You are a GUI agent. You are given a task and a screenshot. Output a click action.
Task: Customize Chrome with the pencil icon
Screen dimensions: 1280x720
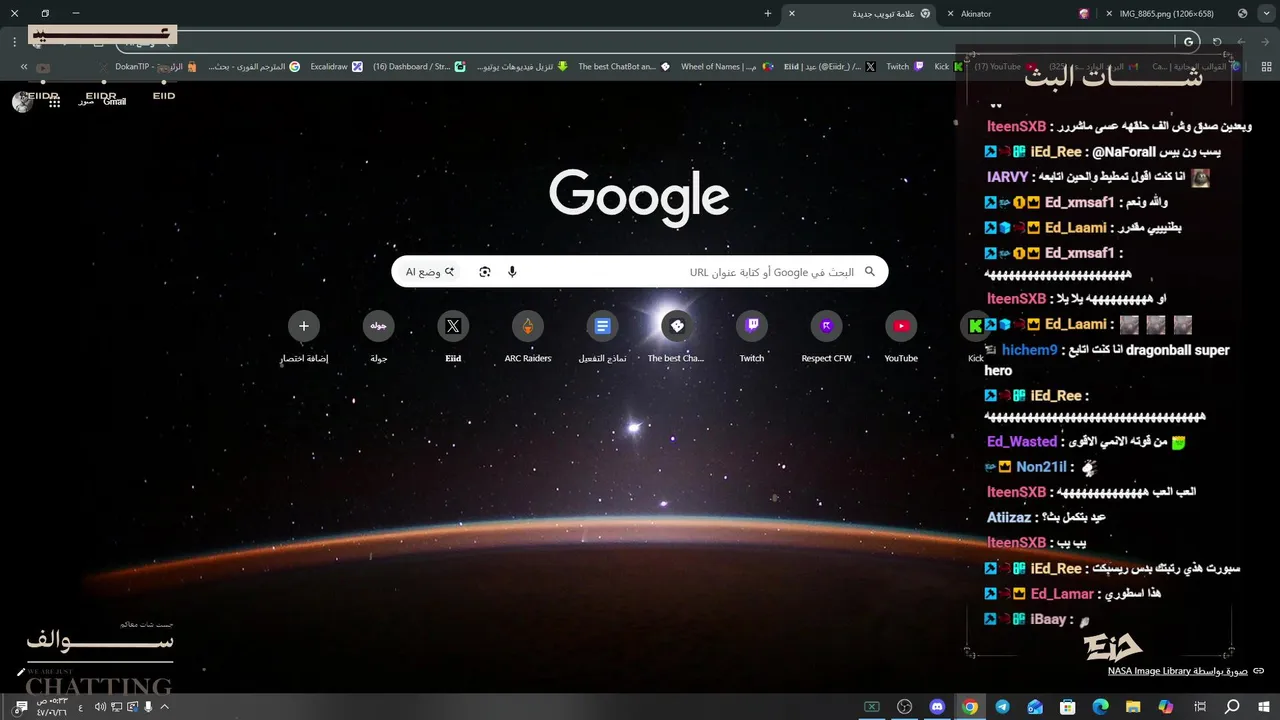point(20,672)
